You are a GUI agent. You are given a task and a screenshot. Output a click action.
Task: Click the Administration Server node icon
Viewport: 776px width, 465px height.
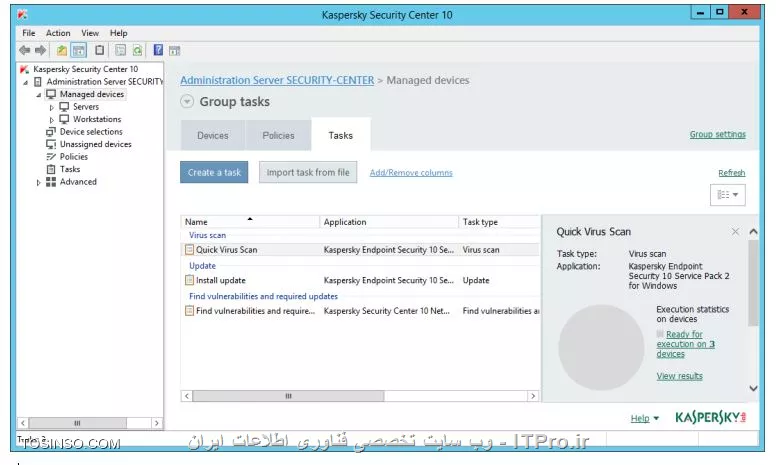pos(38,82)
